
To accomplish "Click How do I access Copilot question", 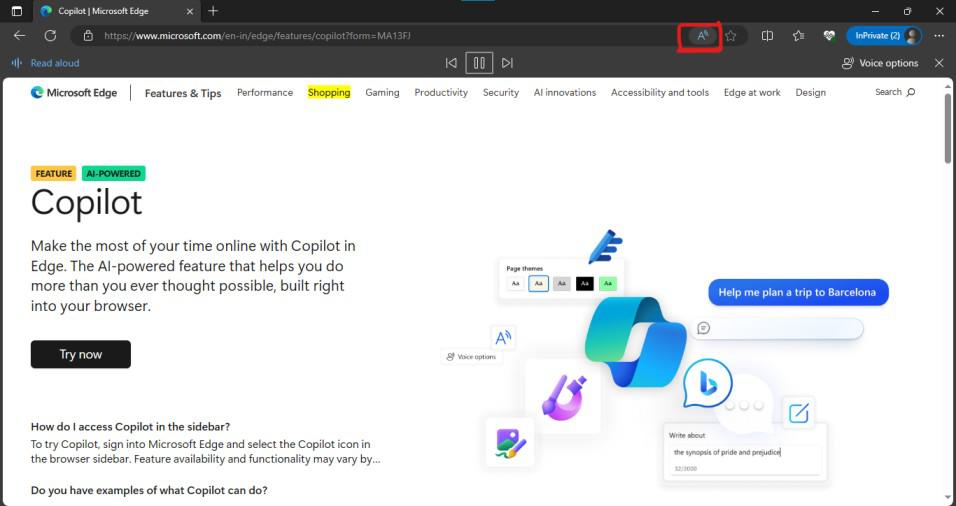I will pyautogui.click(x=130, y=427).
